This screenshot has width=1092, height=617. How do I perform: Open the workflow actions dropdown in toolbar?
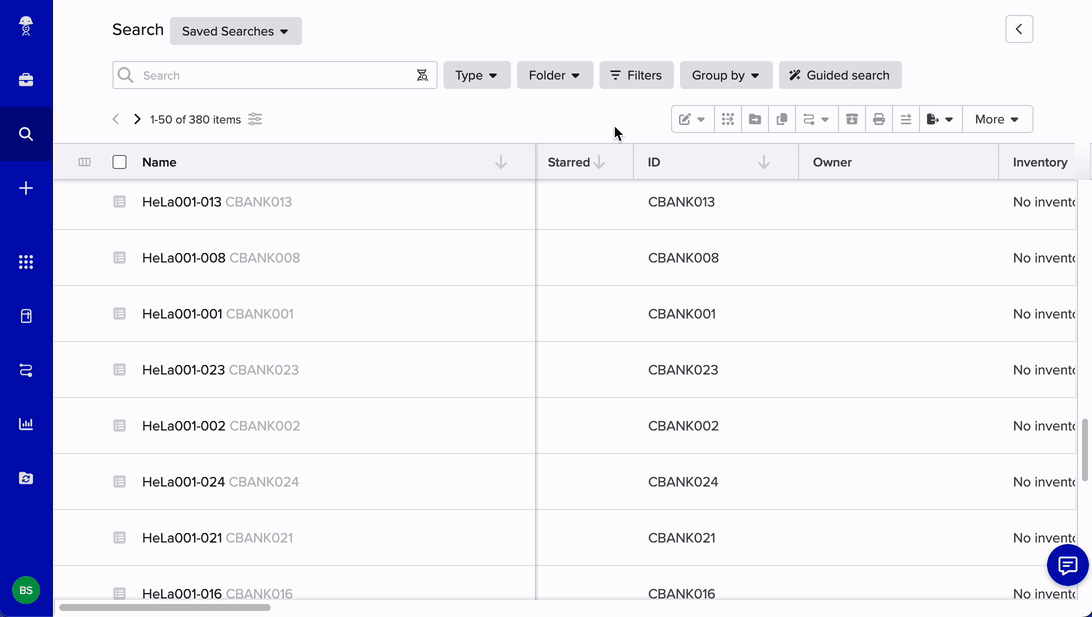816,119
